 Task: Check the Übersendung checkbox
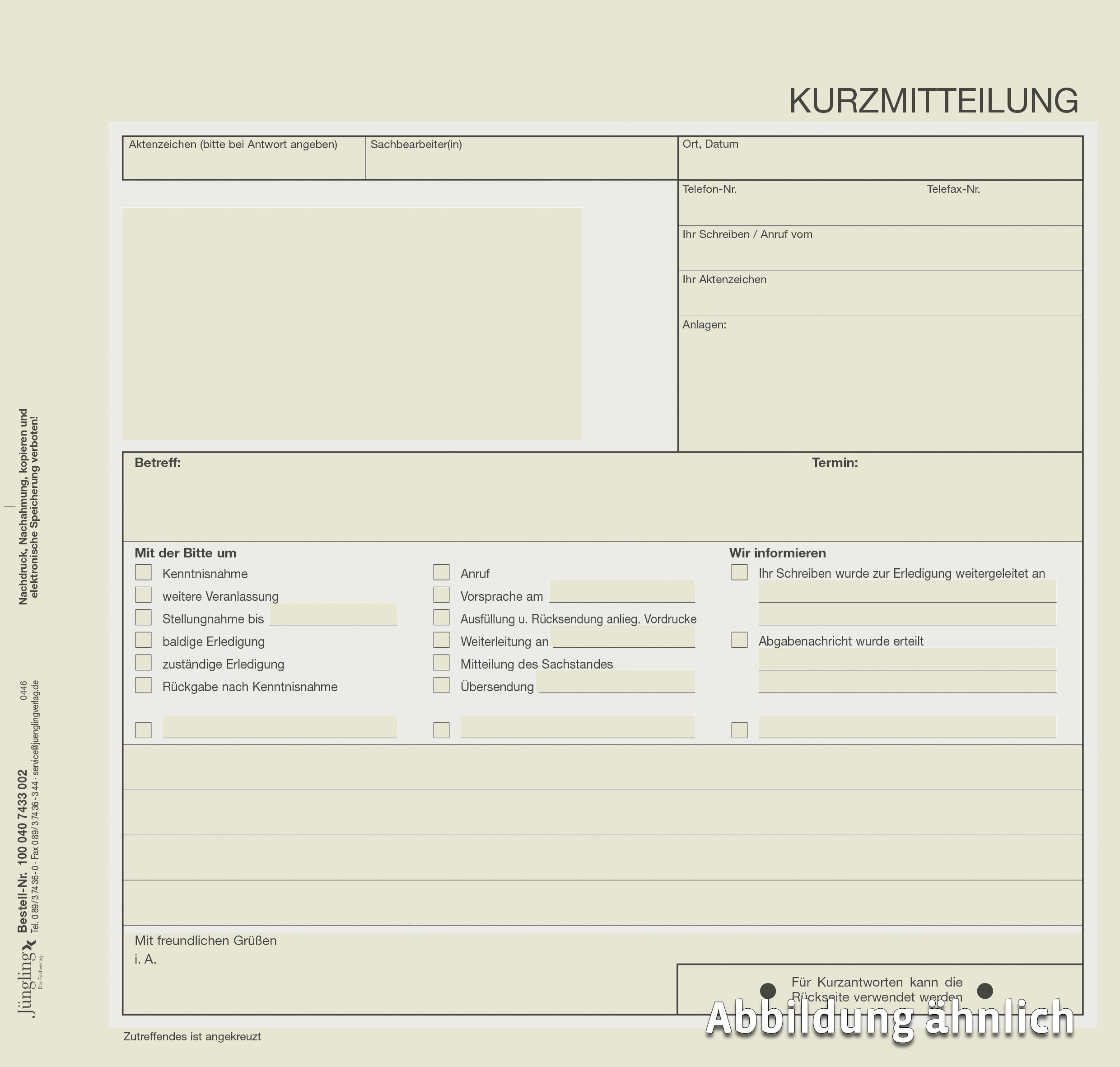441,685
